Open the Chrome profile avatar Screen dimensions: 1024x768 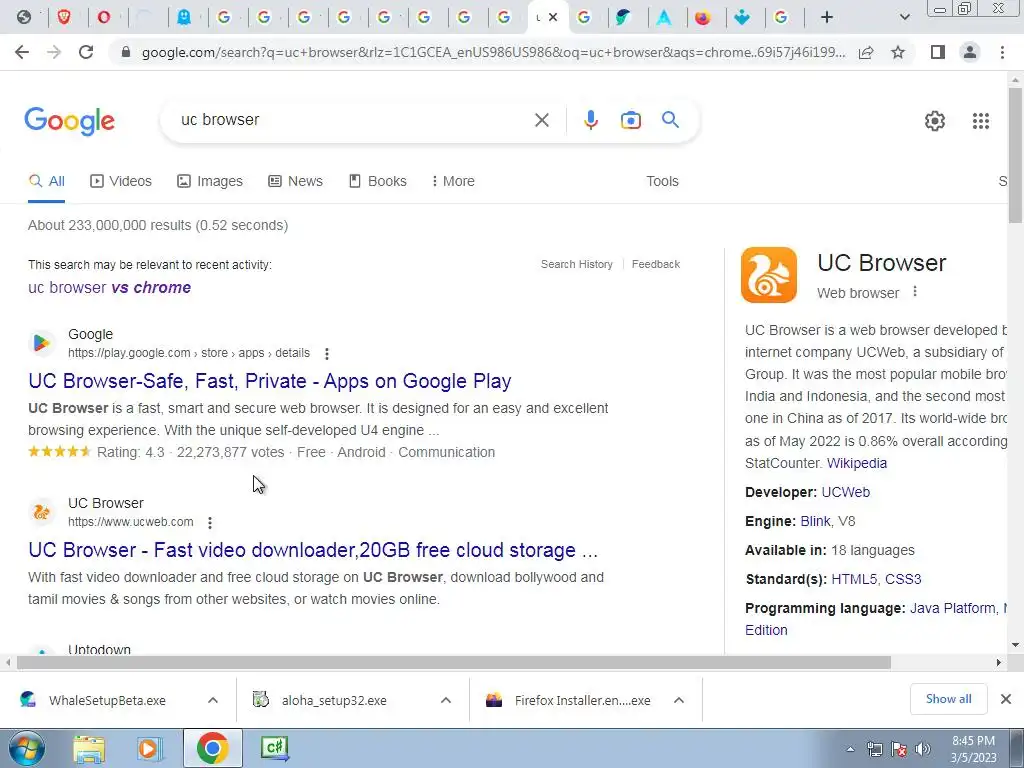[970, 52]
